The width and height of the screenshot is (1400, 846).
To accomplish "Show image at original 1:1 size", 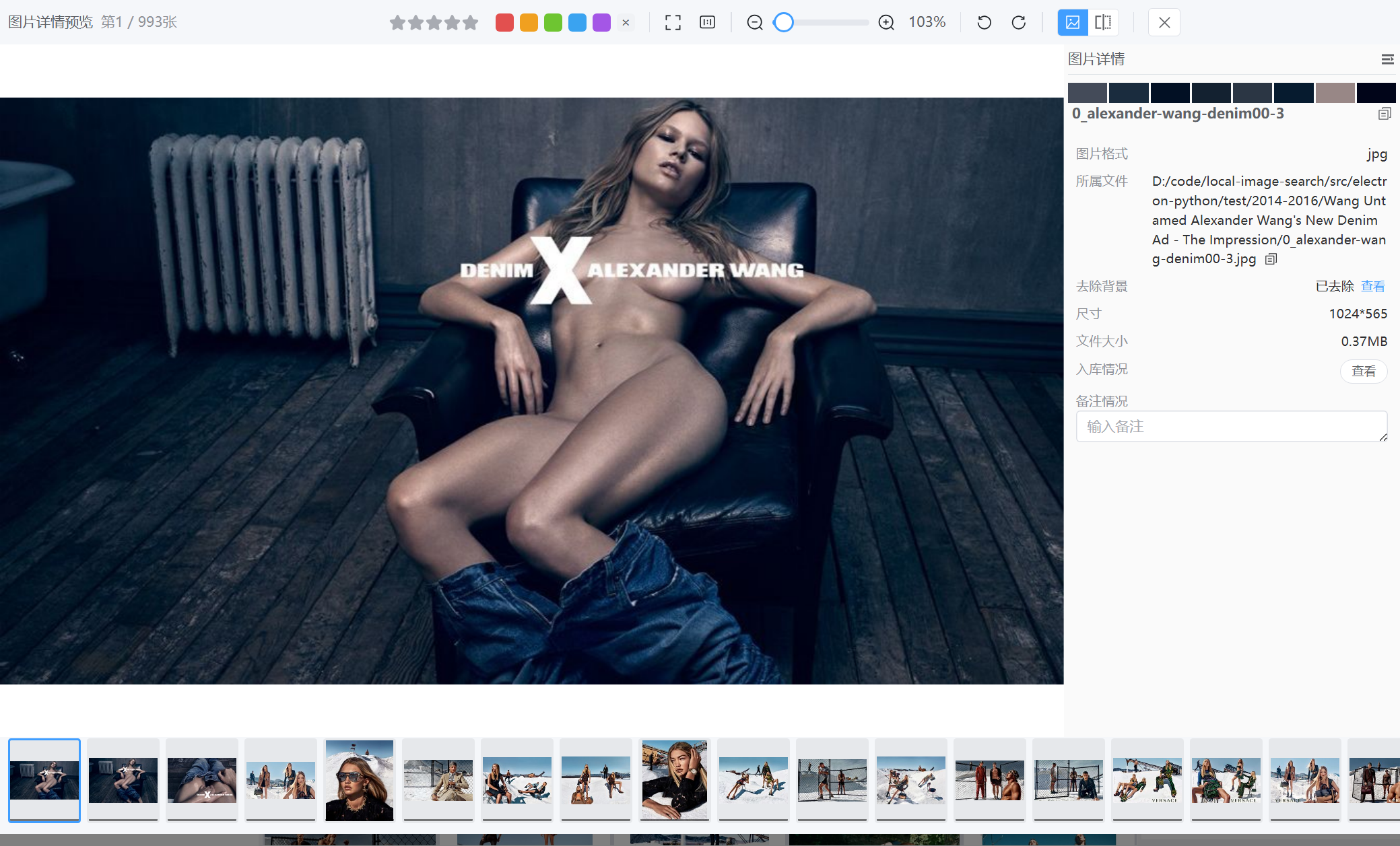I will coord(707,22).
